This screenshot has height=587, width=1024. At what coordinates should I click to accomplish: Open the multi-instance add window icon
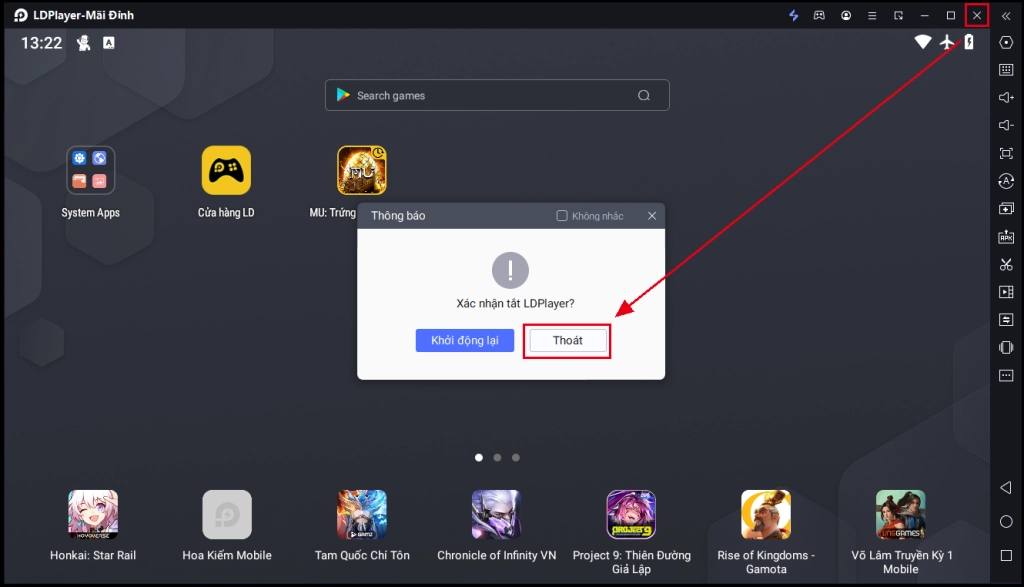coord(1006,209)
